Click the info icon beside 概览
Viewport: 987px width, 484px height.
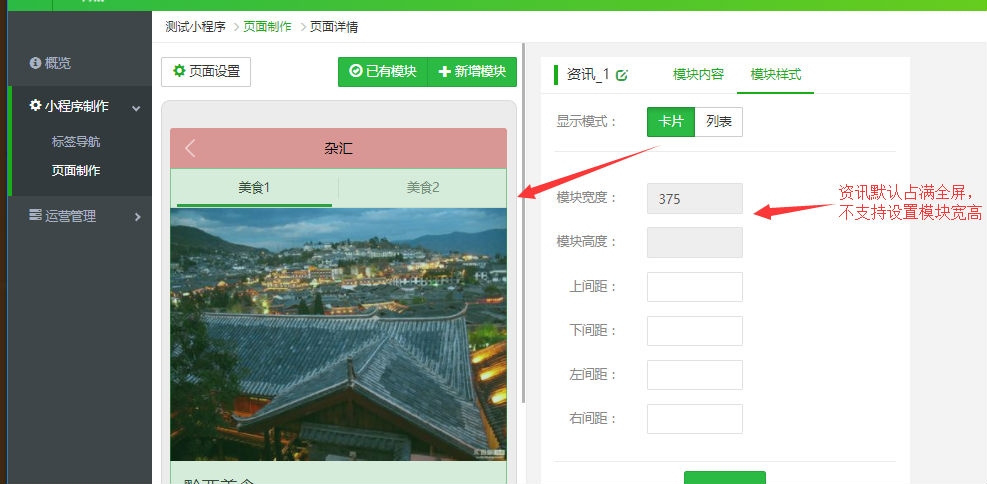[35, 63]
